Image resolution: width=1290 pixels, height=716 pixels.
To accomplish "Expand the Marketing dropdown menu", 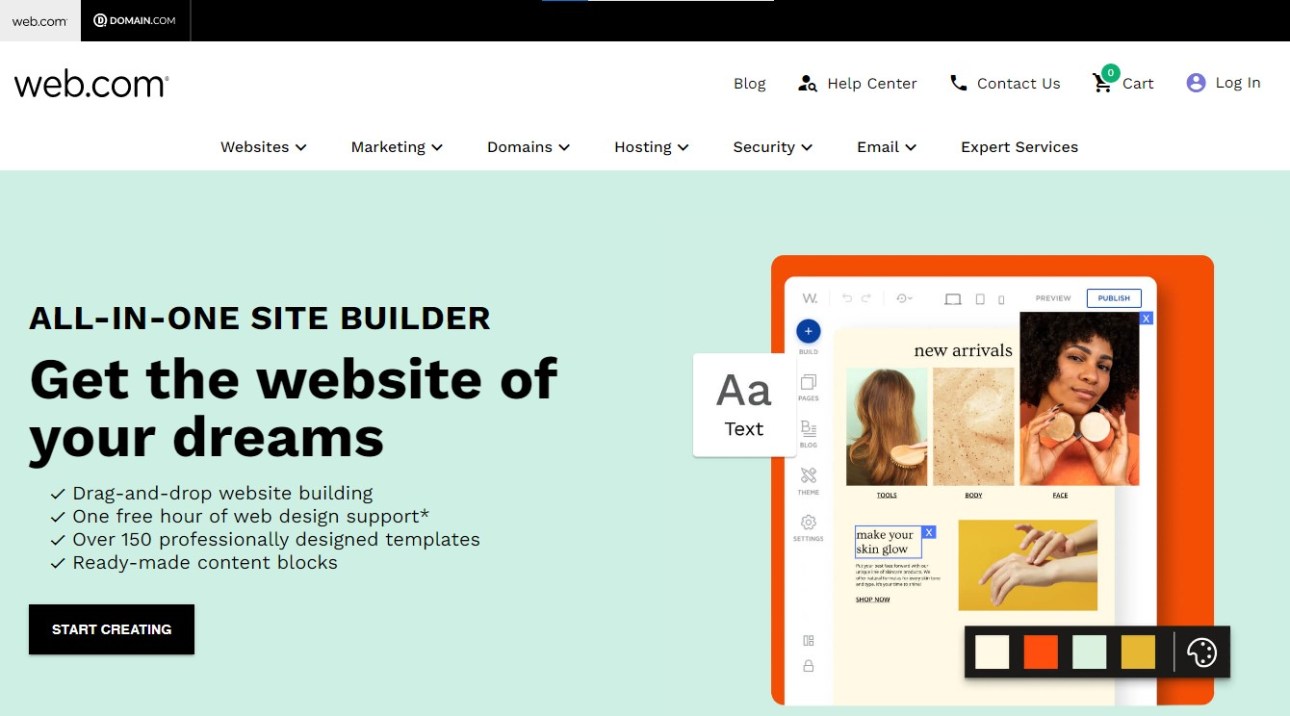I will coord(397,147).
